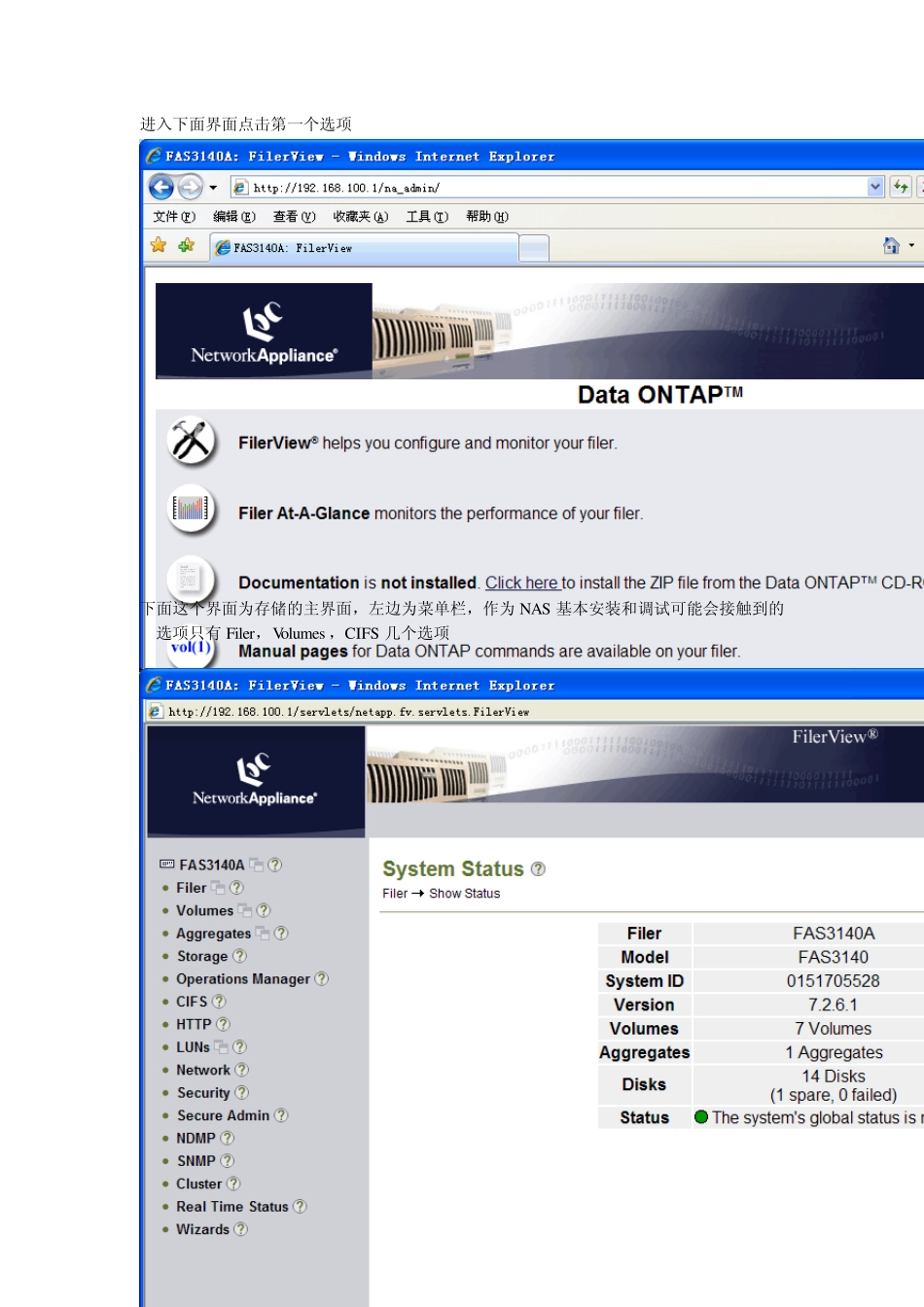This screenshot has width=924, height=1307.
Task: Click the Add to Favorites icon
Action: coord(186,245)
